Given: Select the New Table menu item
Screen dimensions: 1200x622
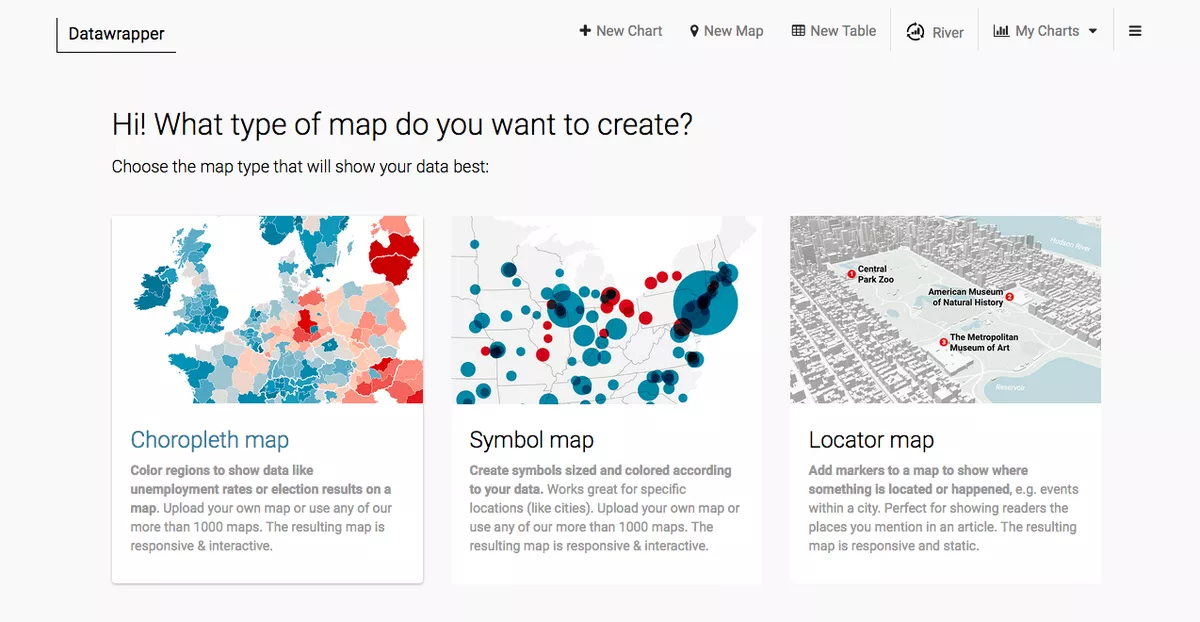Looking at the screenshot, I should click(x=834, y=31).
